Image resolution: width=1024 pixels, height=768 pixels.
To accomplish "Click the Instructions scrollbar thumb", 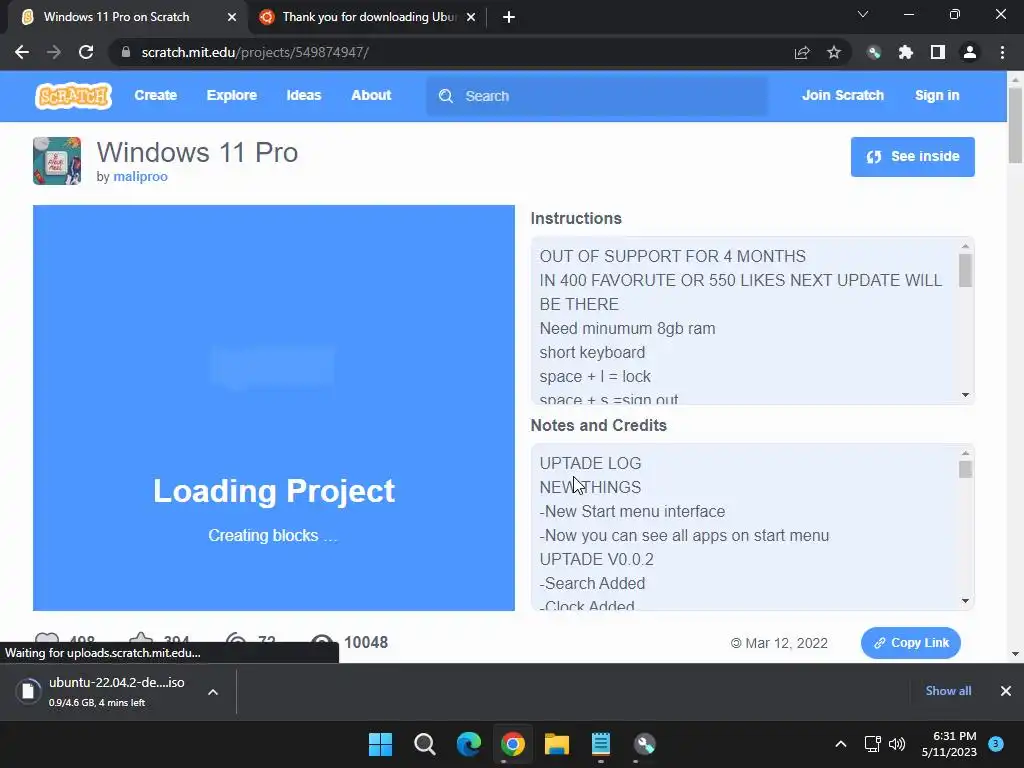I will click(x=965, y=270).
